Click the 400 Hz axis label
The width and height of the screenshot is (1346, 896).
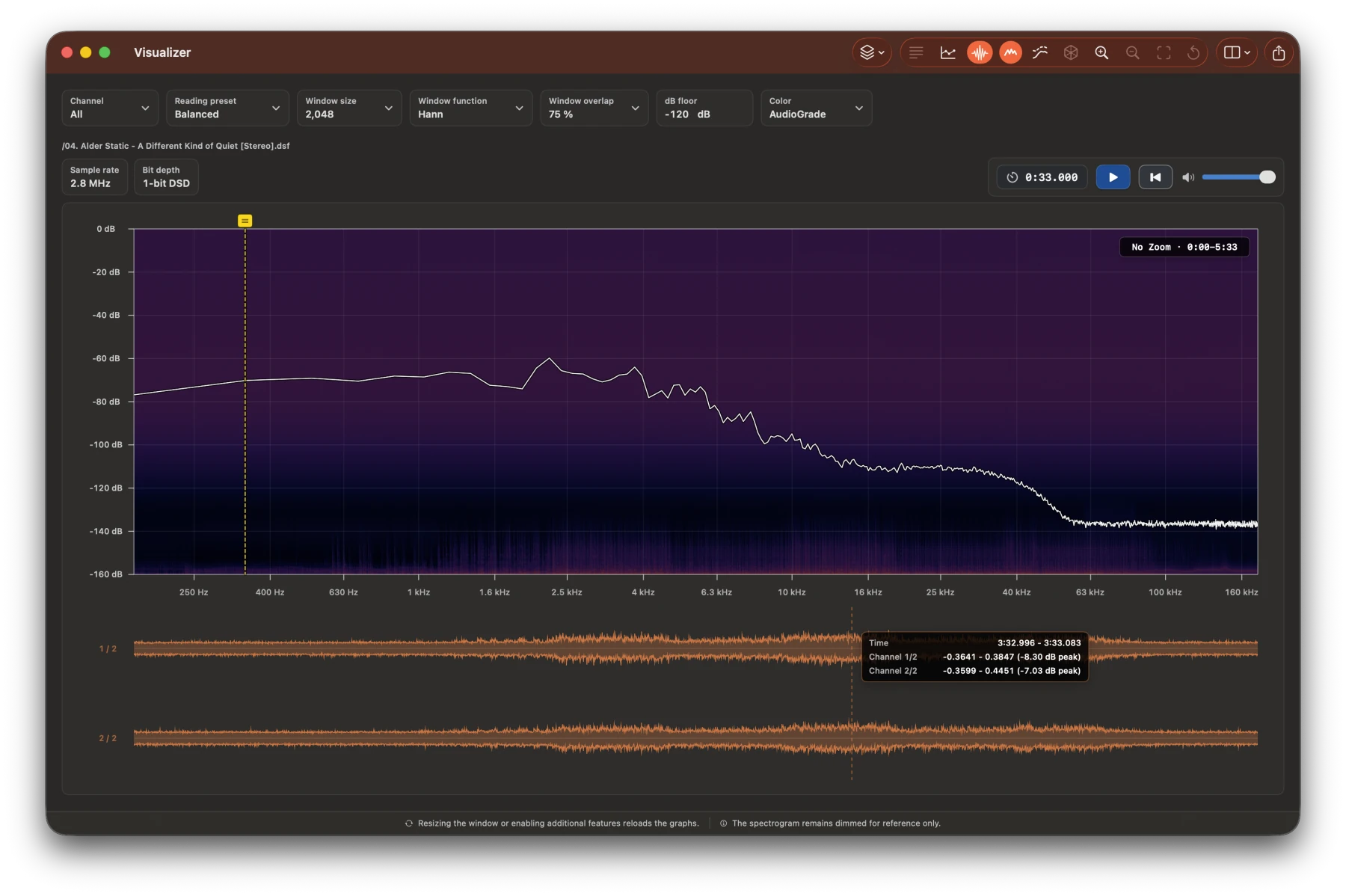pyautogui.click(x=270, y=592)
